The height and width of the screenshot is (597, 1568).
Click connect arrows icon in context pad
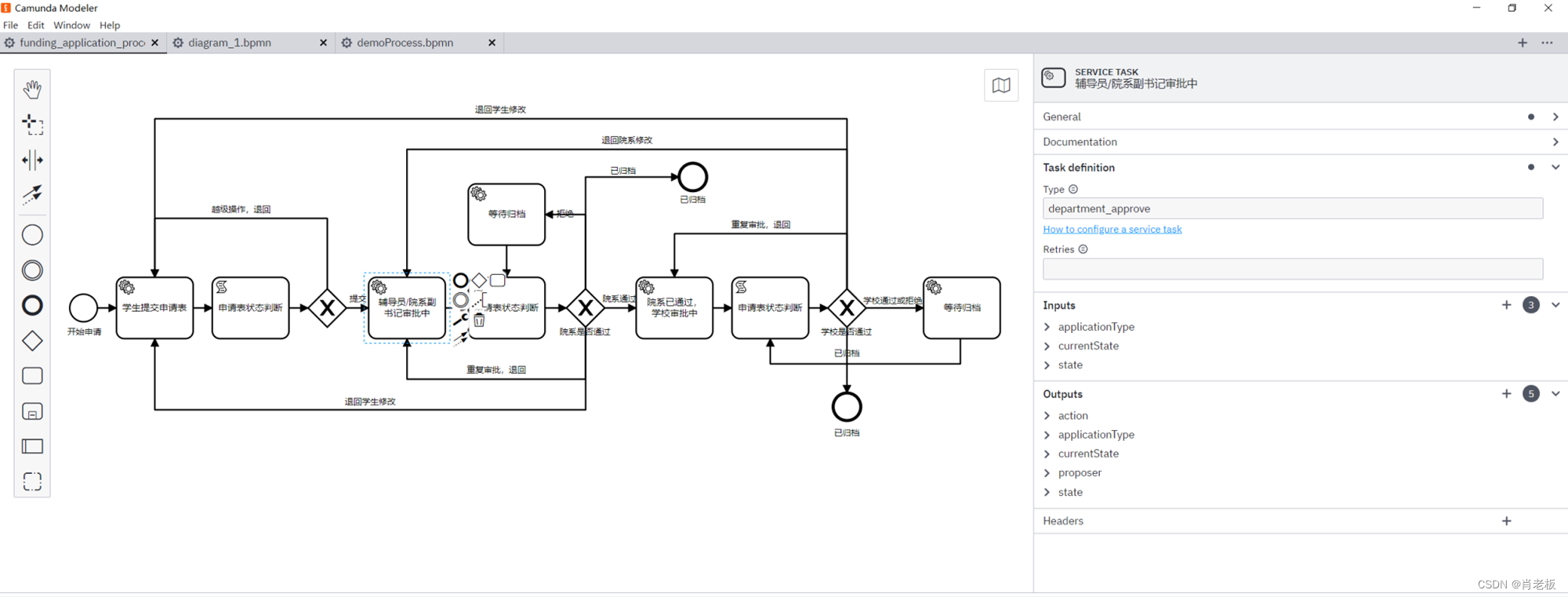[461, 338]
